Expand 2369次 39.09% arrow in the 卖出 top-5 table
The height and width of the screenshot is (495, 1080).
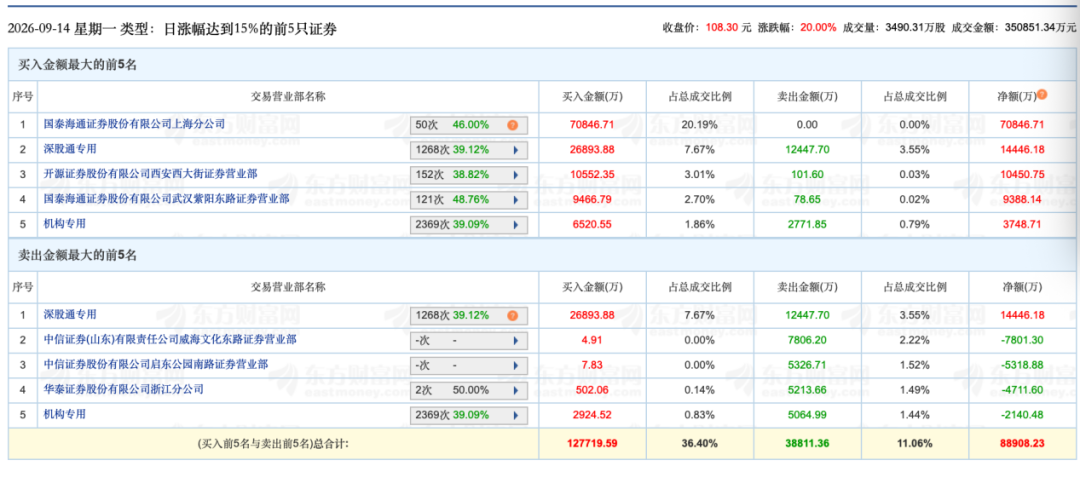(x=515, y=414)
